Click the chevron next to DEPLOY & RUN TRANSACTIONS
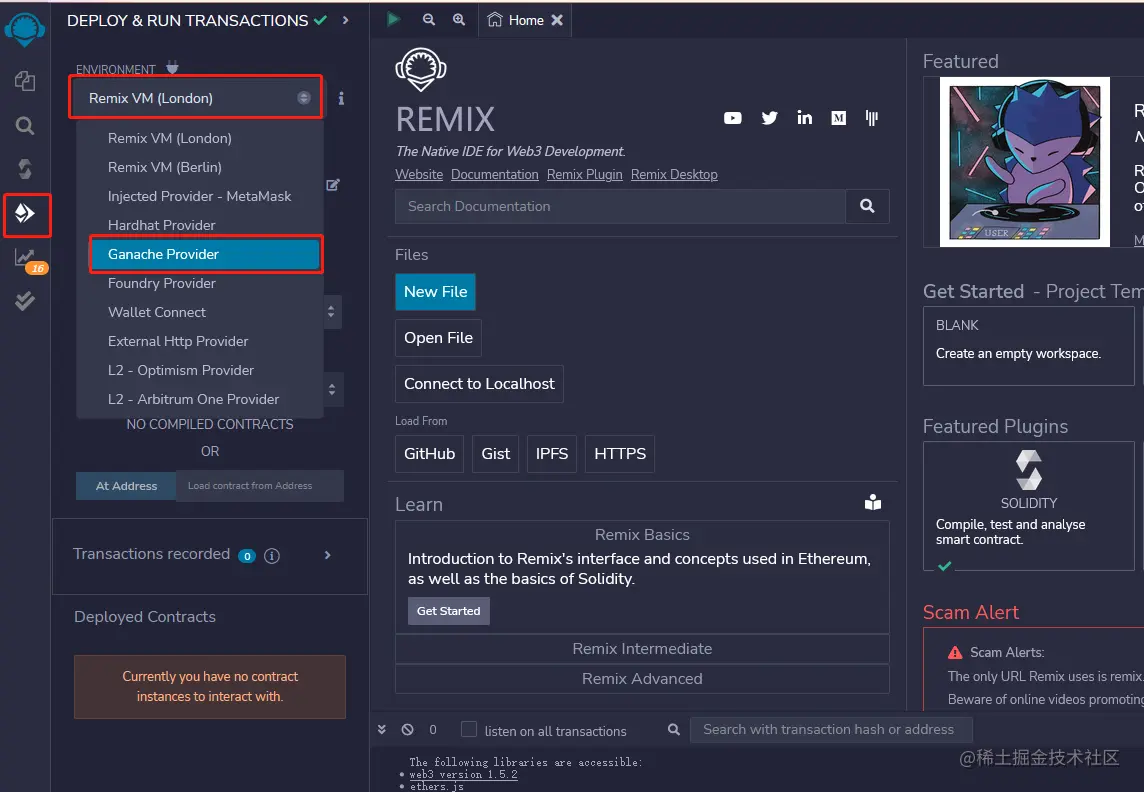Viewport: 1144px width, 792px height. pyautogui.click(x=345, y=20)
